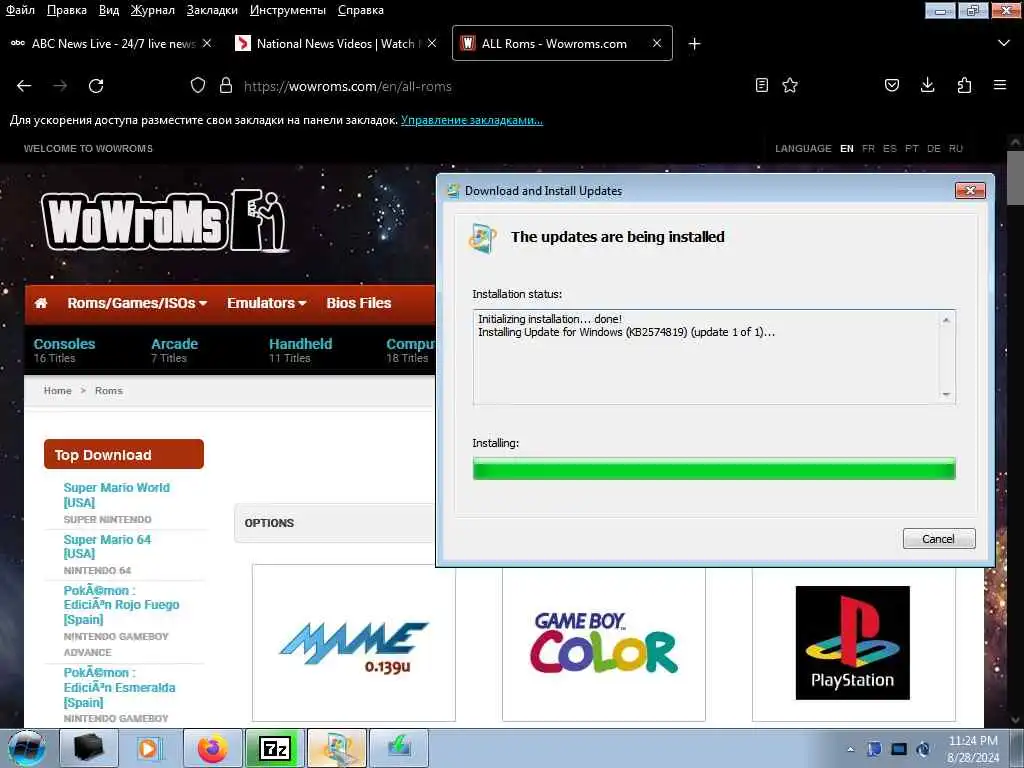
Task: Close the National News Videos tab
Action: [432, 43]
